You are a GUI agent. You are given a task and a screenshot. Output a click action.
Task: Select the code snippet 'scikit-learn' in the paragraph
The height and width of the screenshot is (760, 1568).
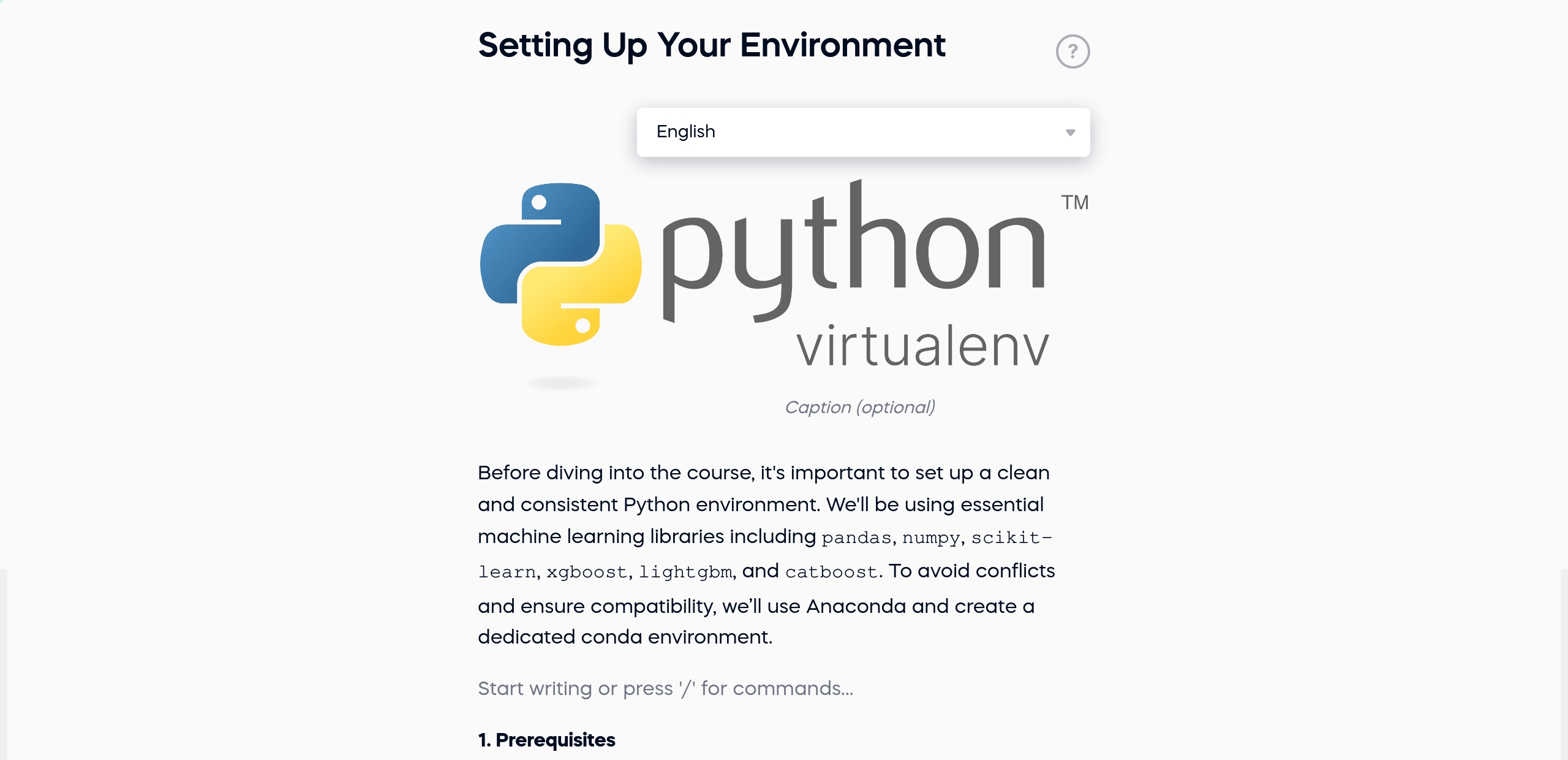tap(1011, 538)
